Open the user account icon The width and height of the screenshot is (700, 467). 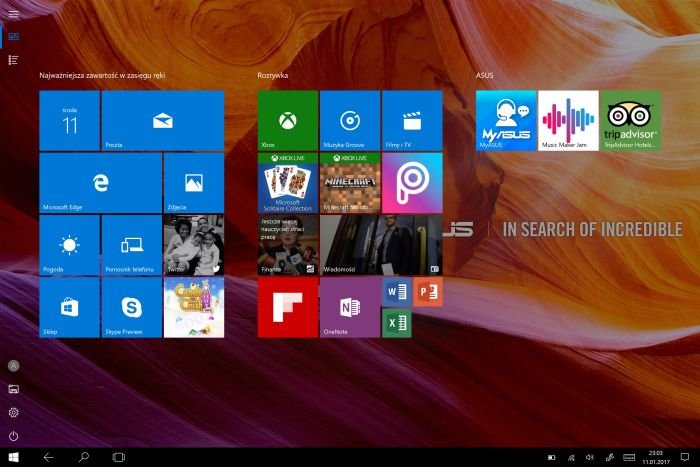pyautogui.click(x=13, y=366)
